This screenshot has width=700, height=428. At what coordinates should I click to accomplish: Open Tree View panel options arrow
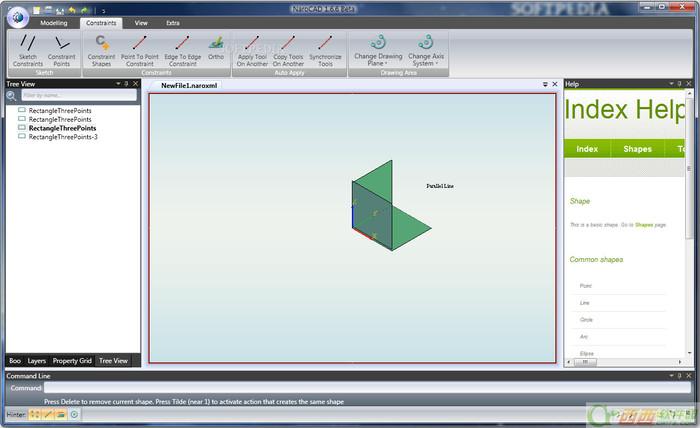(x=118, y=83)
